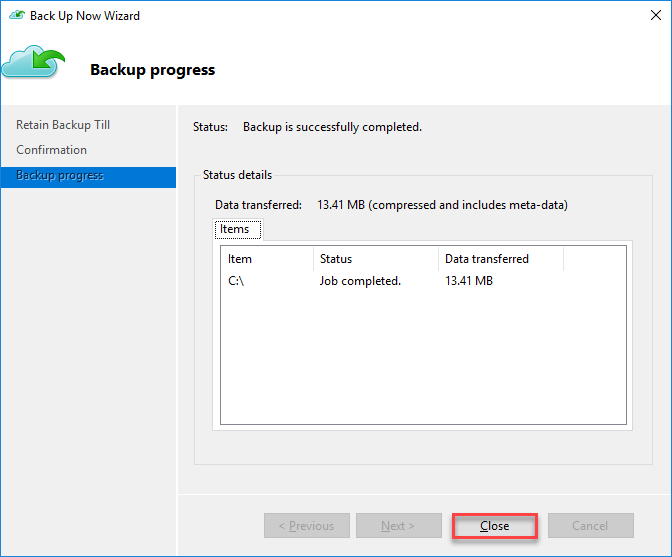Sort list by Item column header
Image resolution: width=672 pixels, height=557 pixels.
pos(264,259)
